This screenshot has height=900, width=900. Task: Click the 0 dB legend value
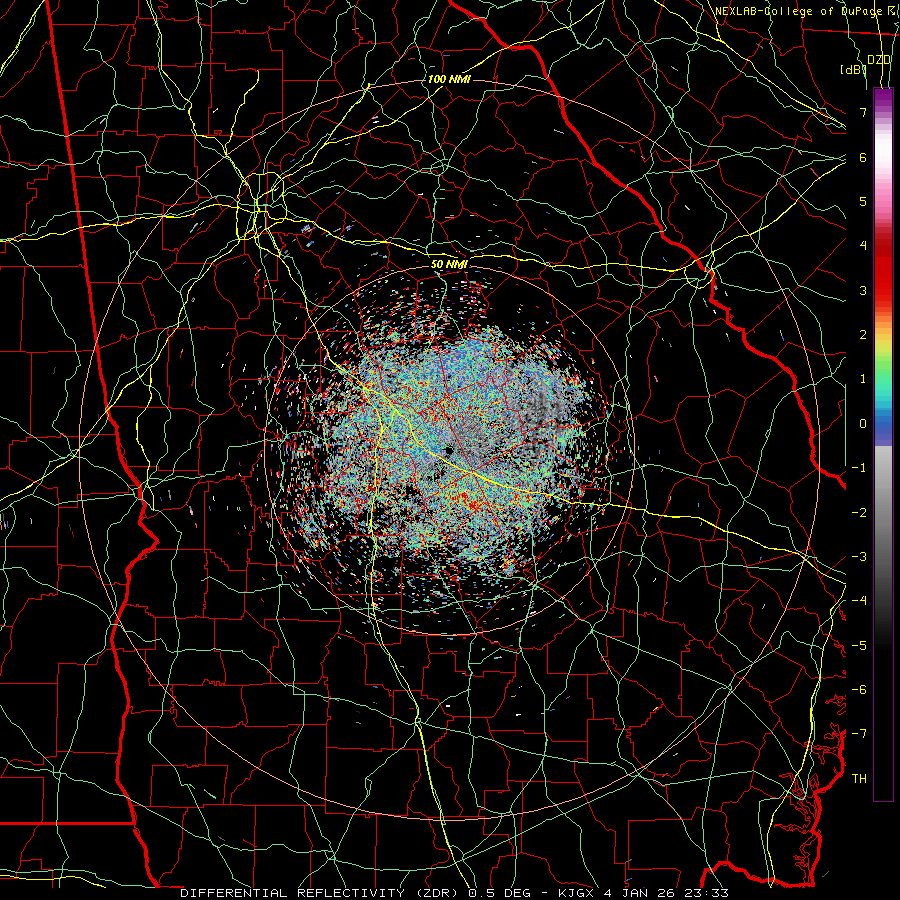tap(863, 424)
